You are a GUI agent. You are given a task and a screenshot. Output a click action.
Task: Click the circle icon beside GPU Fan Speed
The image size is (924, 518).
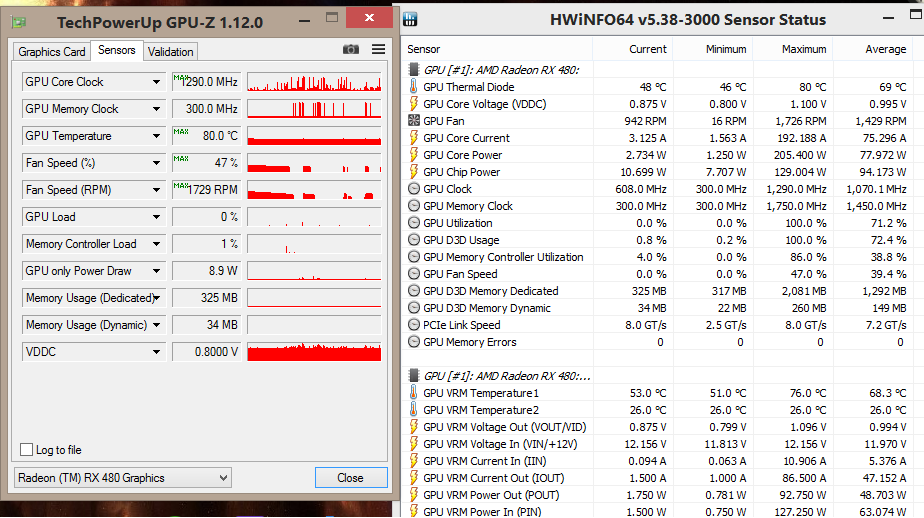point(414,274)
